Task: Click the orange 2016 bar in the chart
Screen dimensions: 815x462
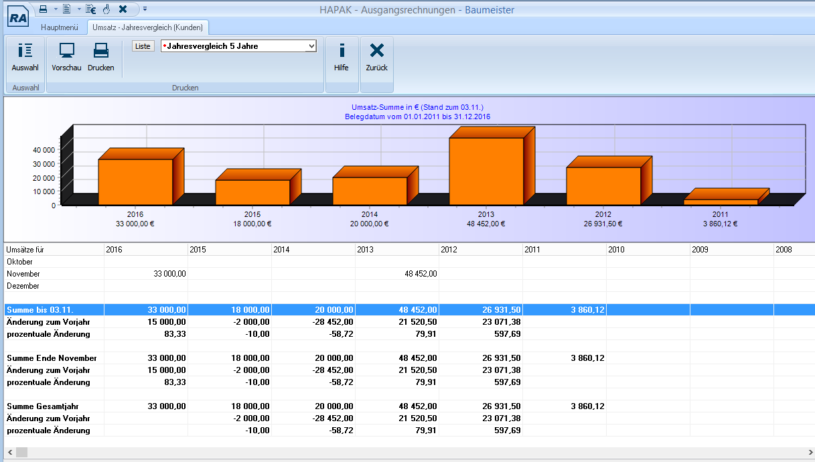Action: coord(136,182)
